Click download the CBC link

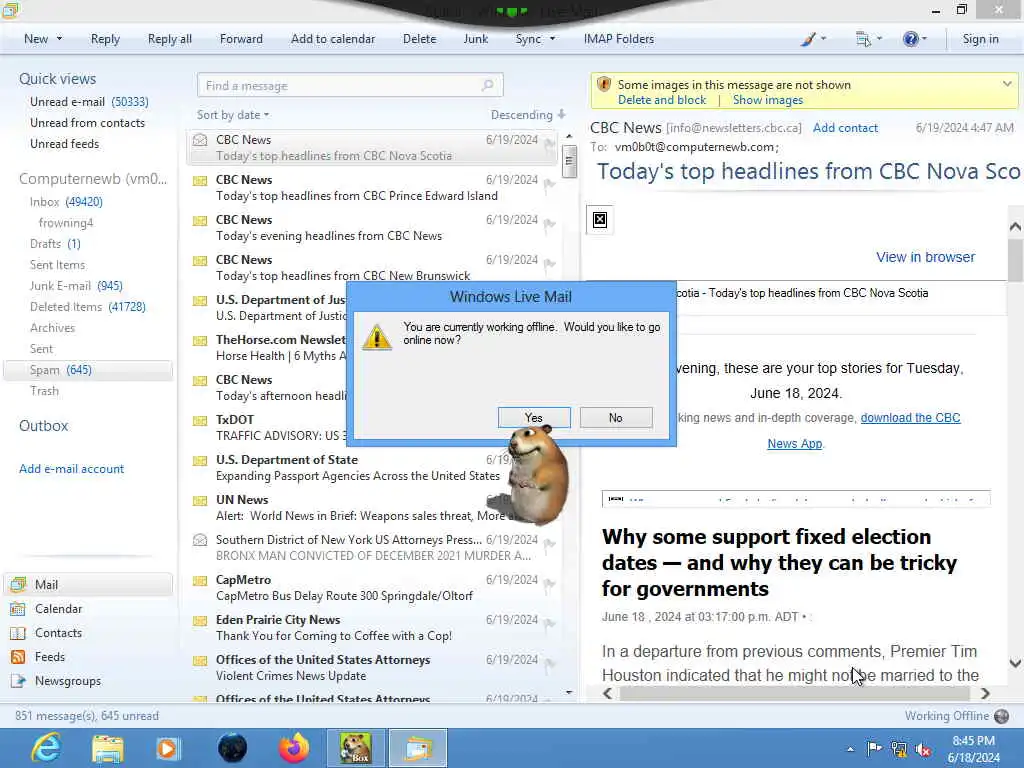[910, 418]
